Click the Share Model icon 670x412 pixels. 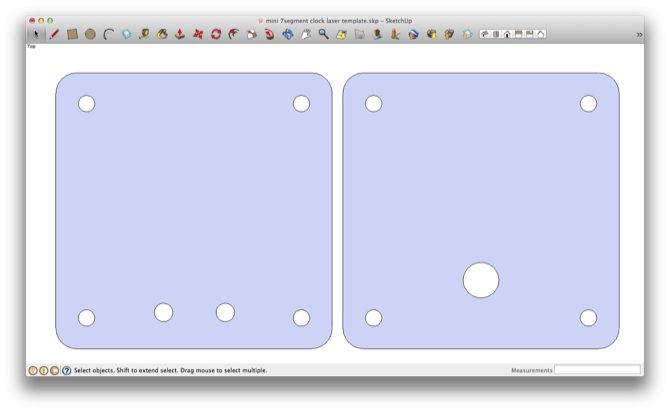click(449, 34)
